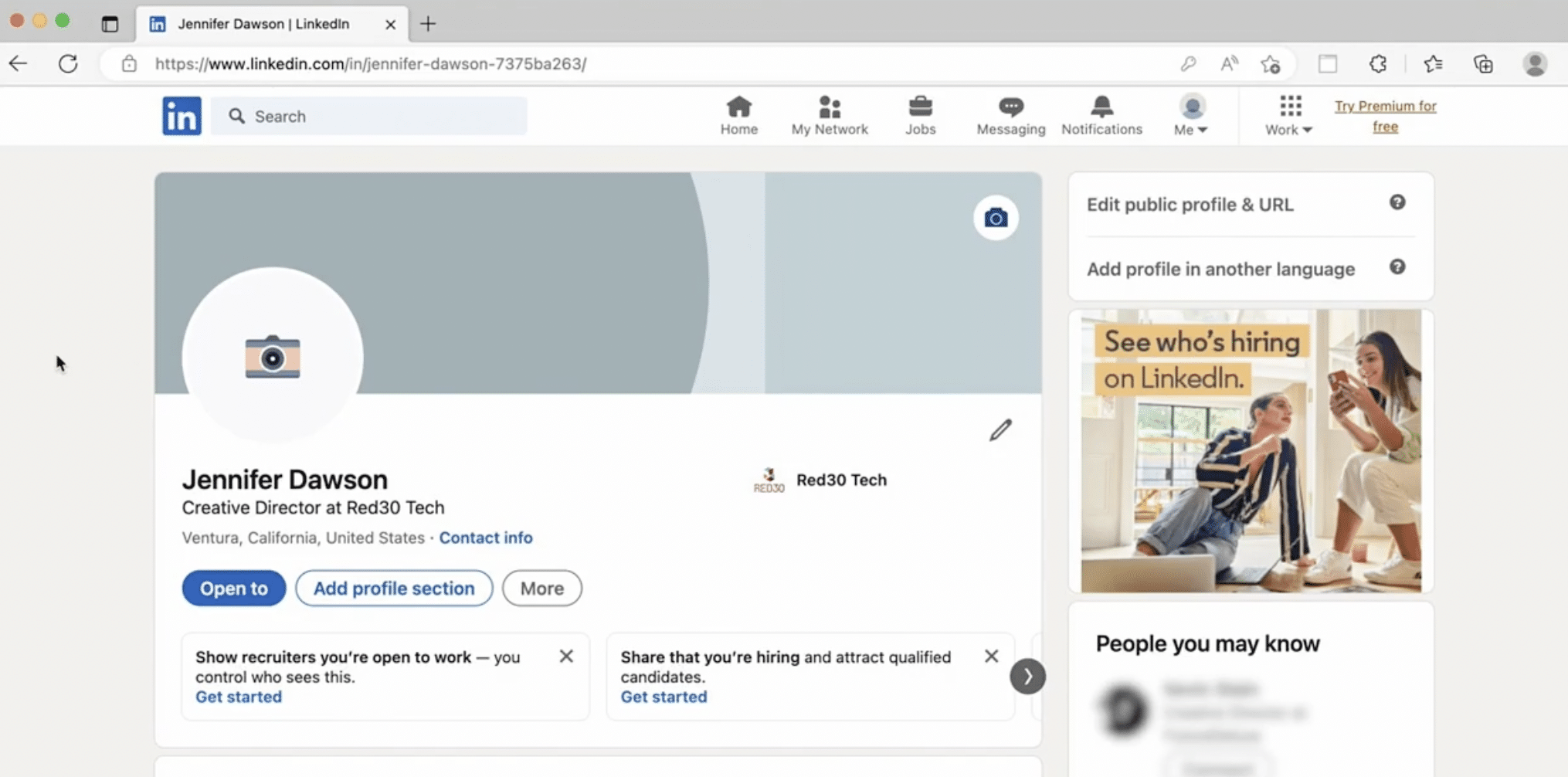Open Contact info link

click(486, 538)
